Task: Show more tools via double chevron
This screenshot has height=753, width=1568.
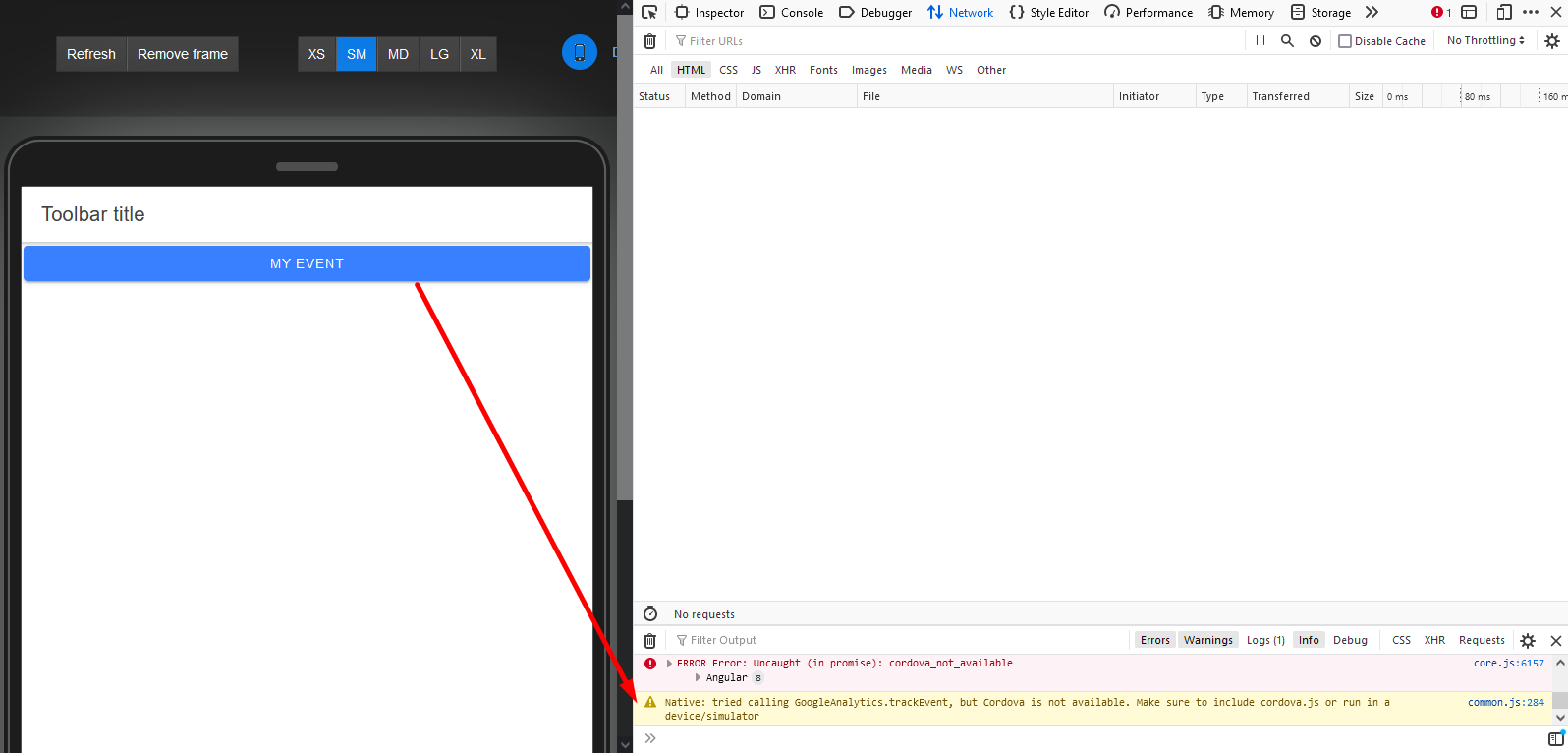Action: point(1372,12)
